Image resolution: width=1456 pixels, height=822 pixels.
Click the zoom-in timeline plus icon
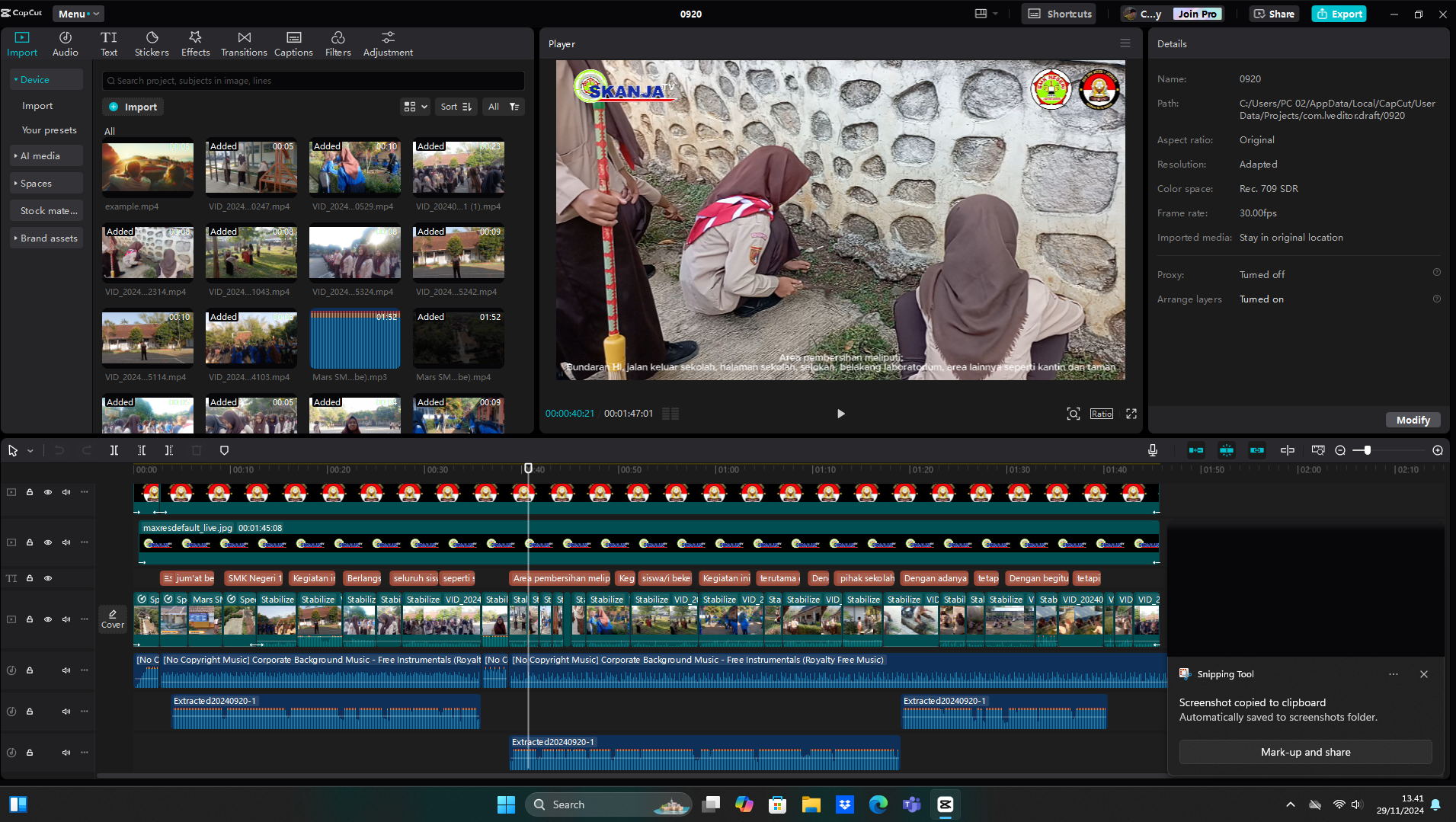[1437, 450]
